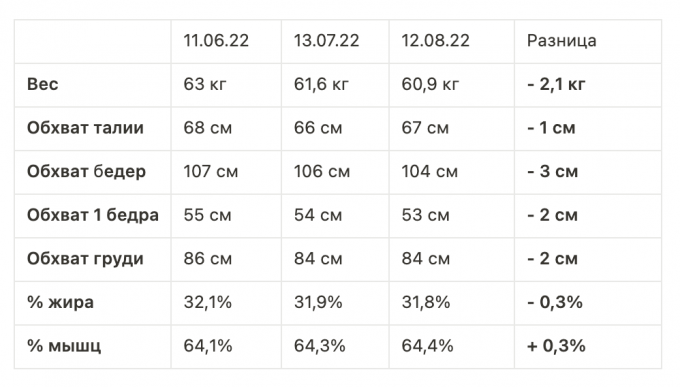
Task: Select the Обхват бедер row label
Action: 86,171
